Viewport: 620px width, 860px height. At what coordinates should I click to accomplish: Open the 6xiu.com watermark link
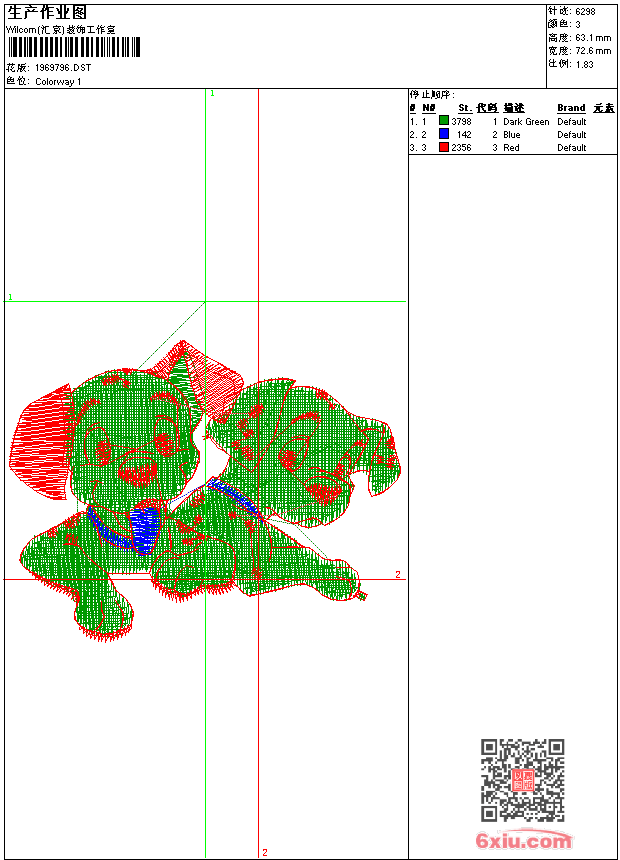pos(523,840)
